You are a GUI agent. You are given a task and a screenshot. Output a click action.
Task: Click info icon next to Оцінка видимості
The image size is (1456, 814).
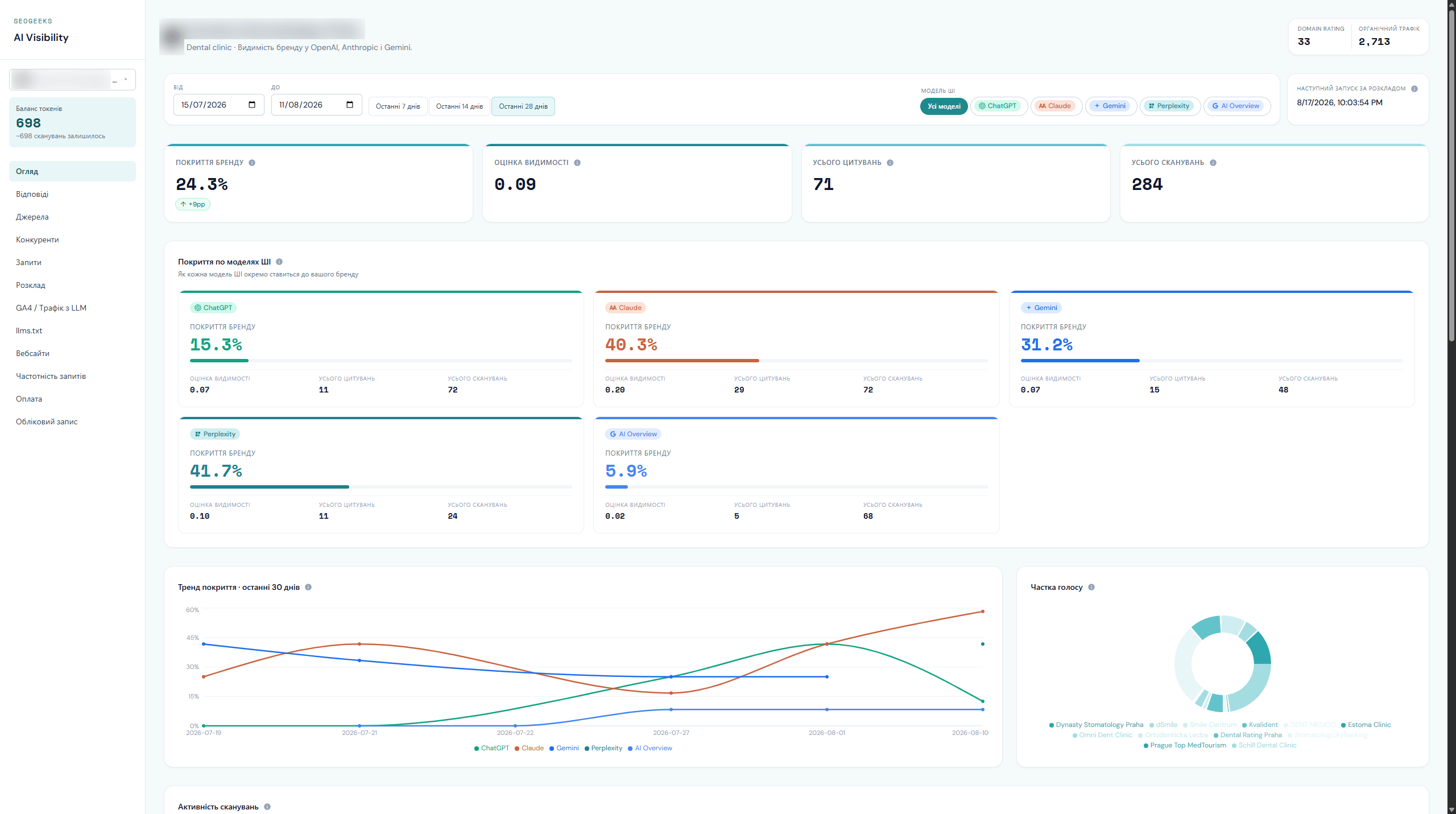click(x=577, y=163)
